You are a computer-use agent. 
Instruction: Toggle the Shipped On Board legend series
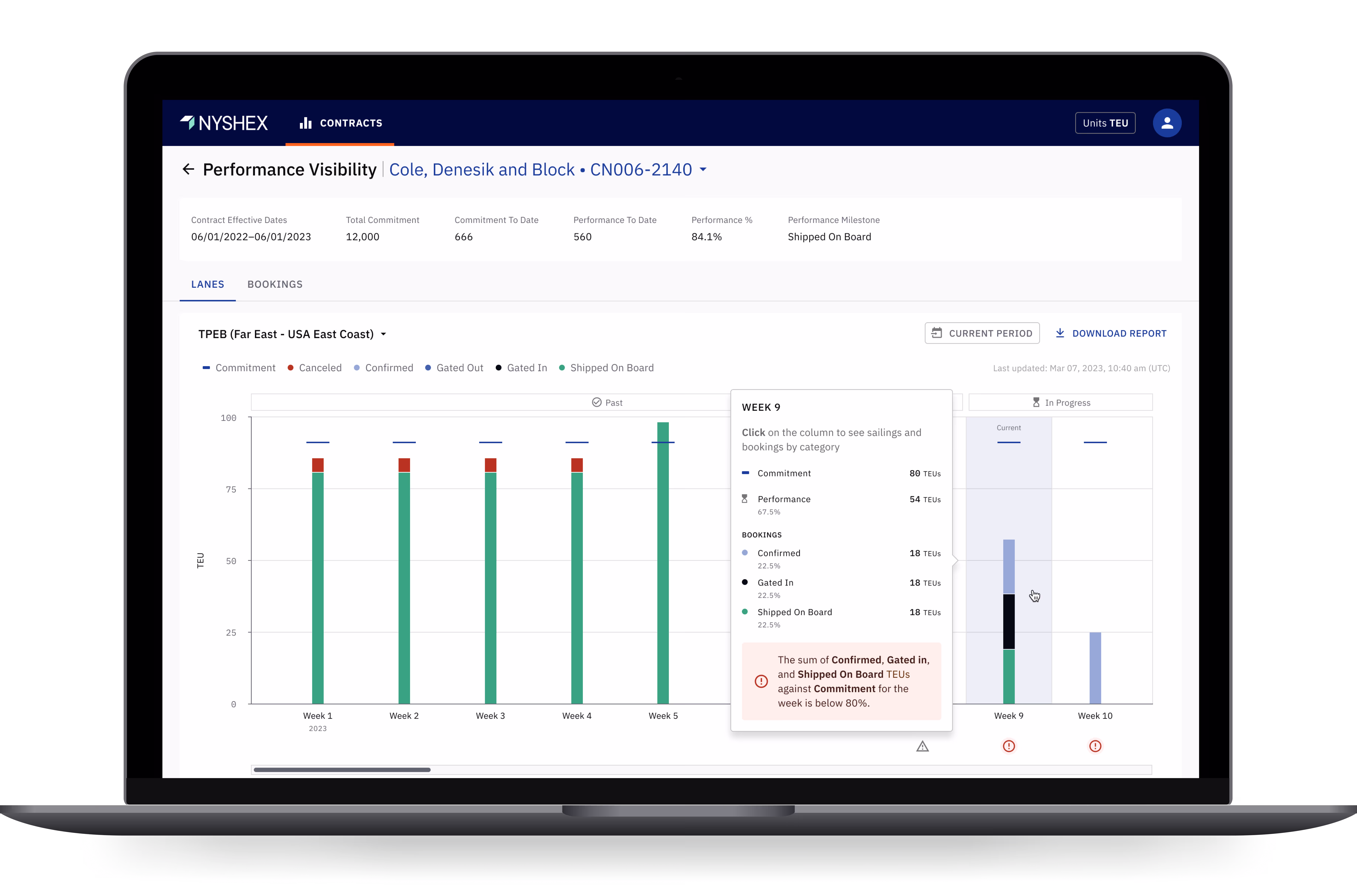(x=606, y=368)
